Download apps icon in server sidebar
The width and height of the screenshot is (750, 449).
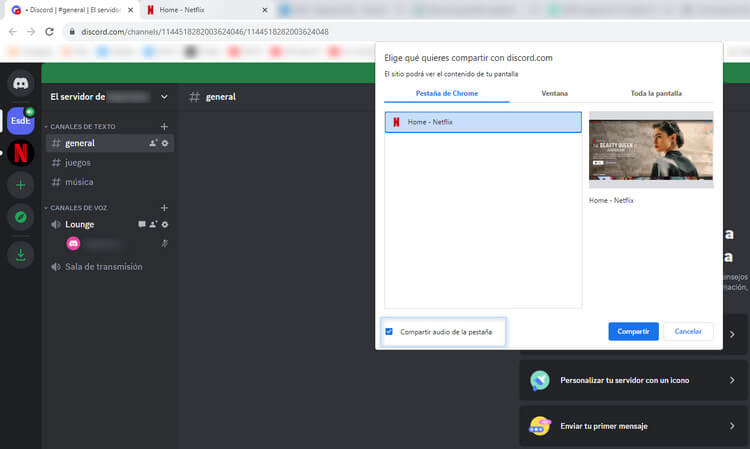(x=21, y=255)
